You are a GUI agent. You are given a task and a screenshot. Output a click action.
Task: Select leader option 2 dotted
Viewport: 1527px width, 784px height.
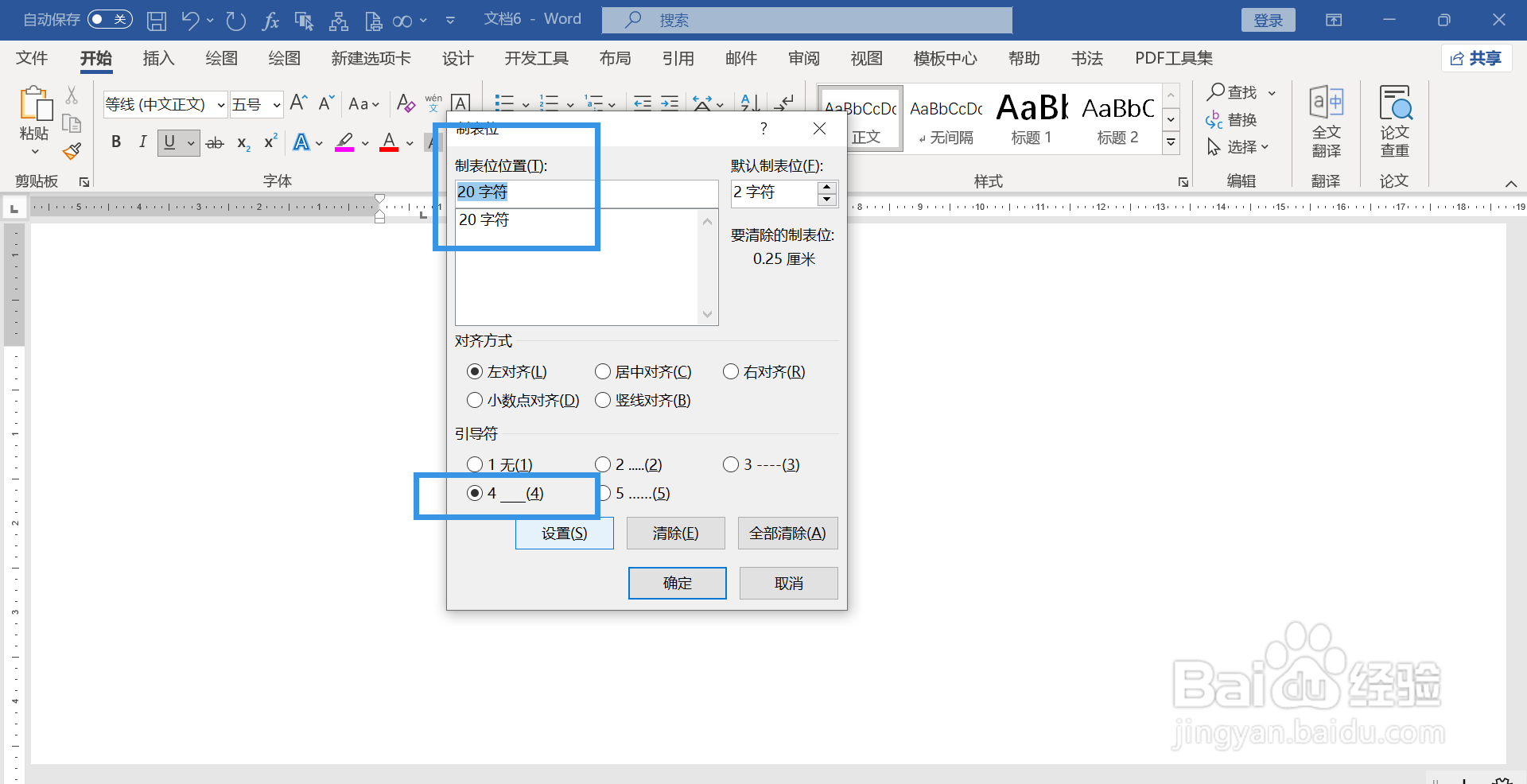603,464
